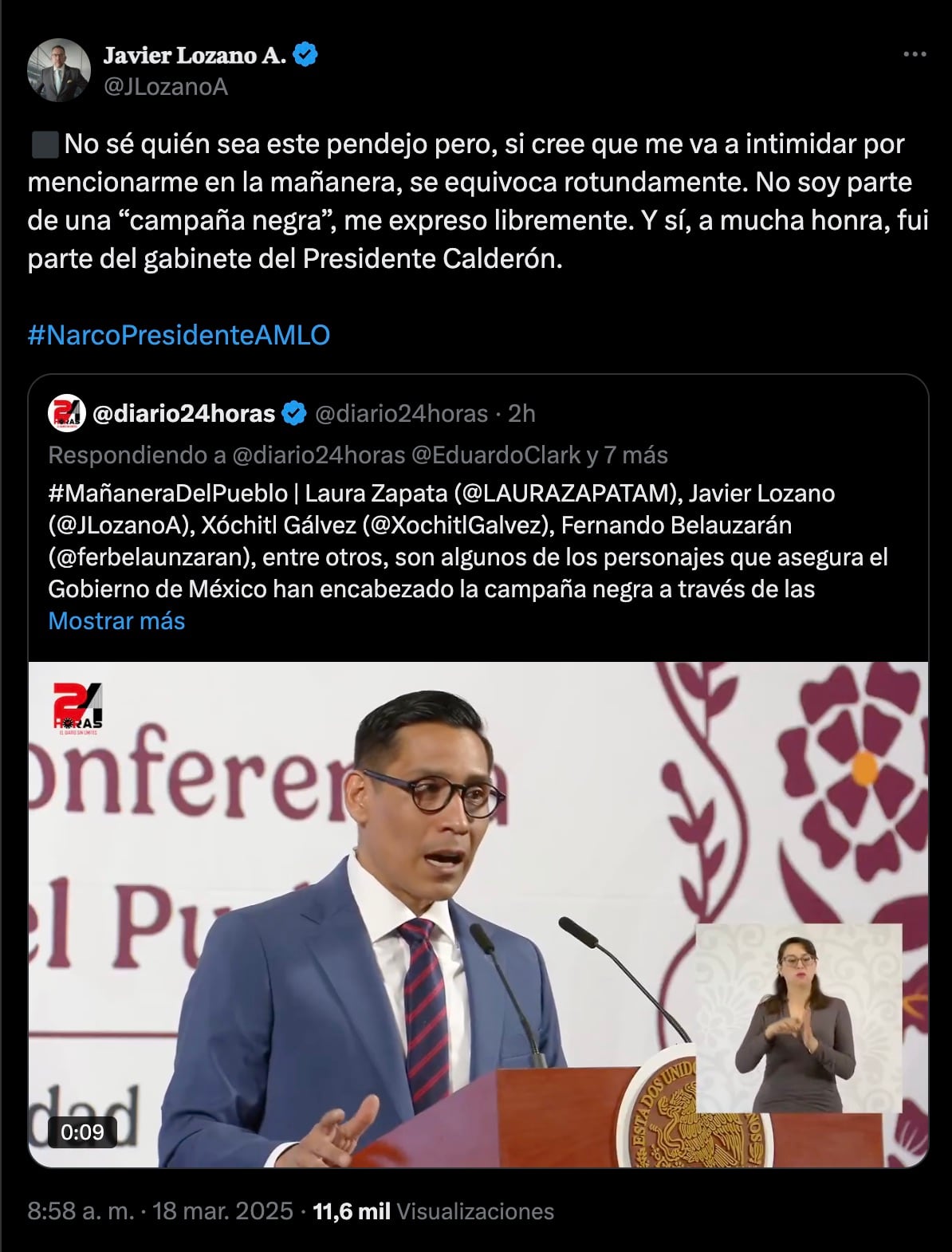This screenshot has width=952, height=1252.
Task: Click the gray @diario24horas handle
Action: pyautogui.click(x=401, y=413)
